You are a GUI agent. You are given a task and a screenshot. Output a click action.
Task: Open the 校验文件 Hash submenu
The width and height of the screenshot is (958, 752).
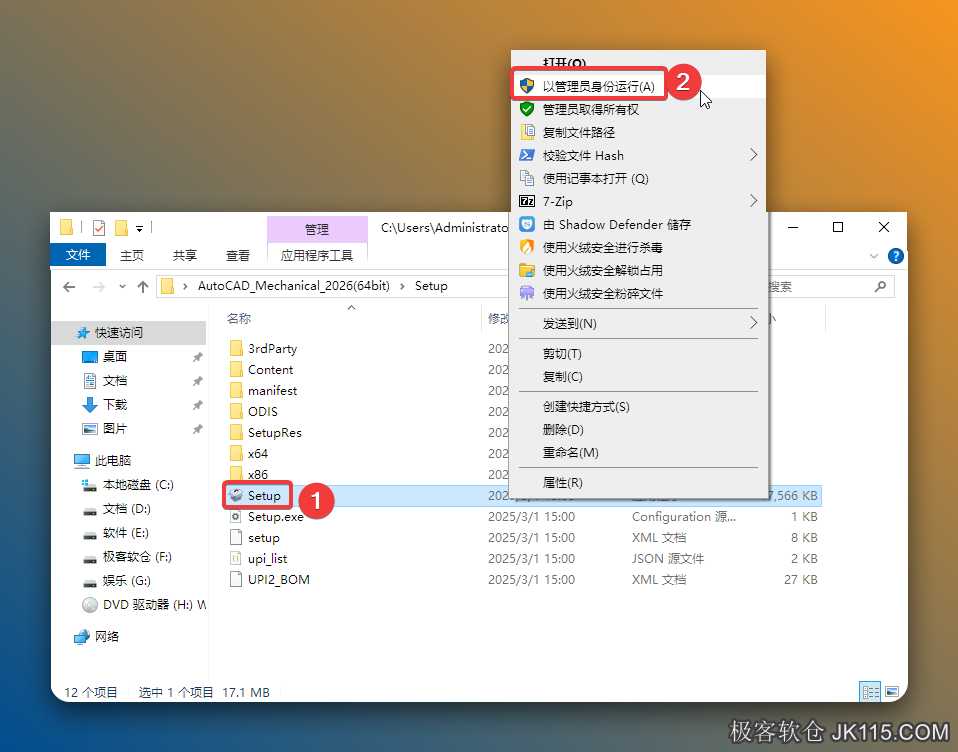click(638, 155)
